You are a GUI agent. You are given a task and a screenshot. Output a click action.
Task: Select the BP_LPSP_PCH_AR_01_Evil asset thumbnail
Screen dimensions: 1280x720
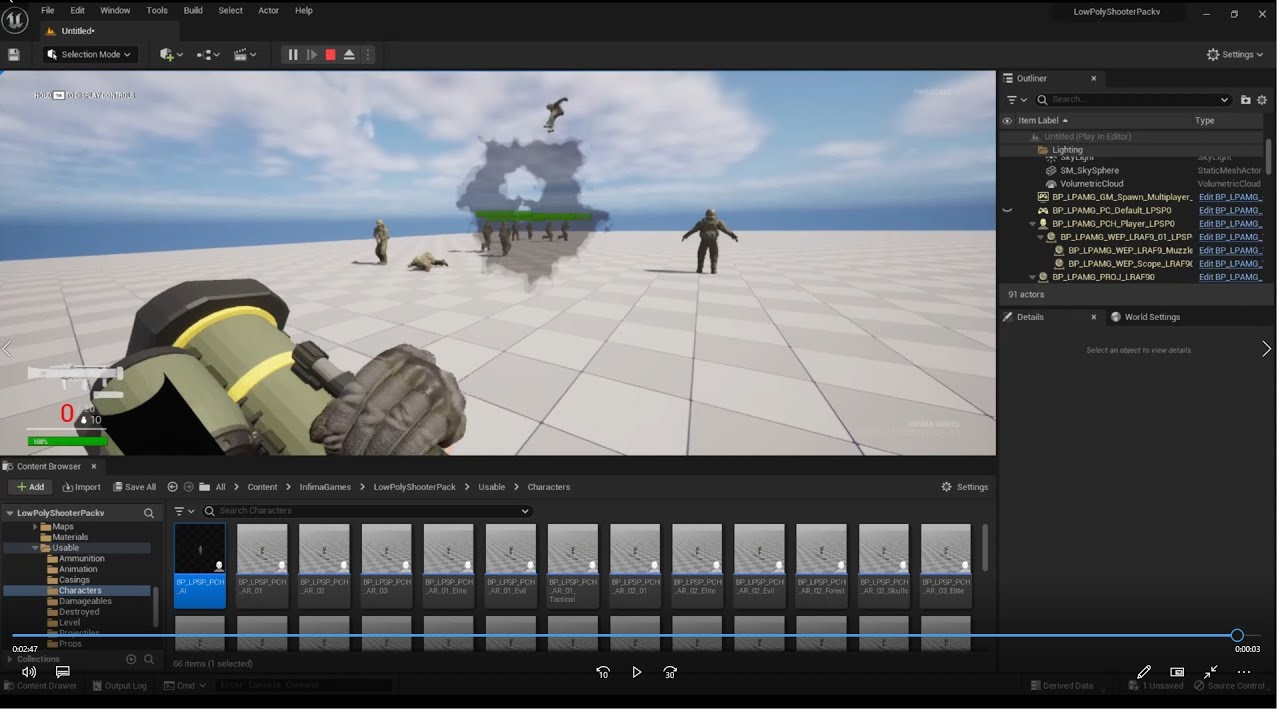[x=511, y=565]
